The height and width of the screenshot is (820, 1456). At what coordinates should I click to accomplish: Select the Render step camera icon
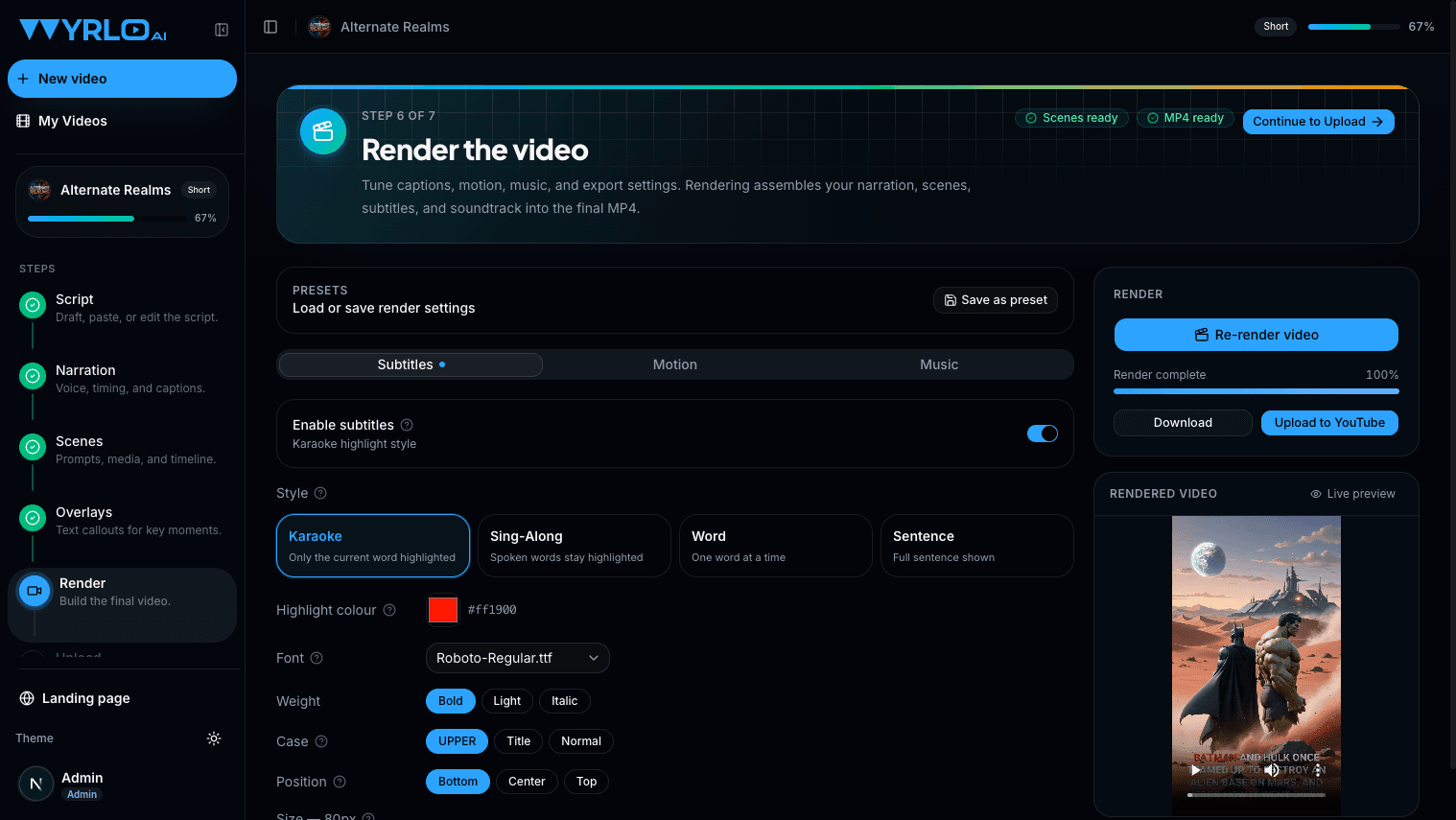(x=35, y=591)
